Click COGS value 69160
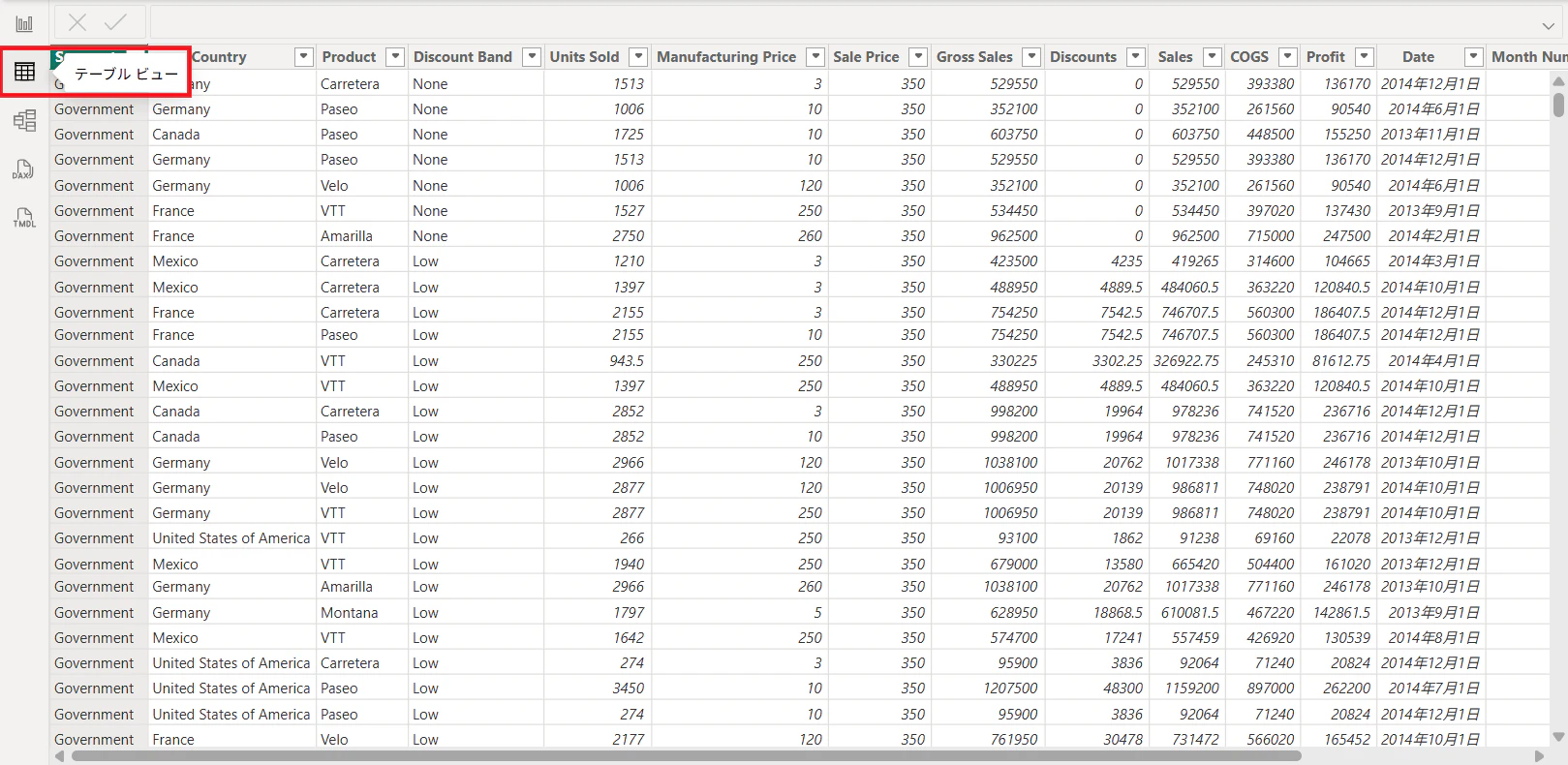Viewport: 1568px width, 765px height. 1275,538
